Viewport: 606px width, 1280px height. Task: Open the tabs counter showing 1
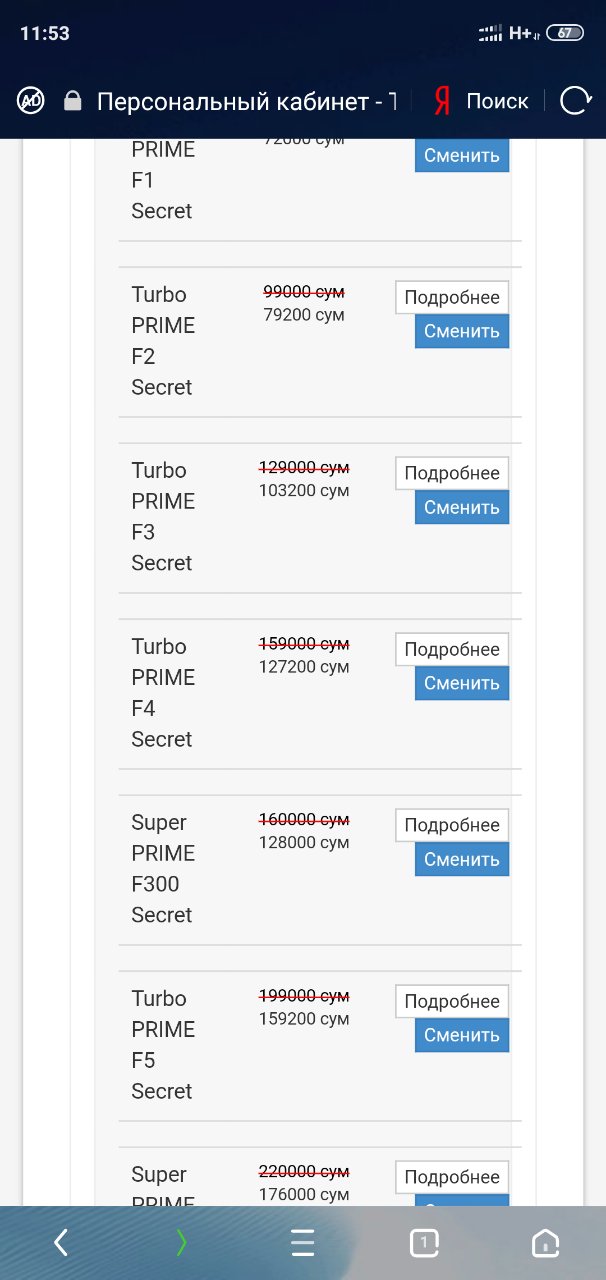424,1243
